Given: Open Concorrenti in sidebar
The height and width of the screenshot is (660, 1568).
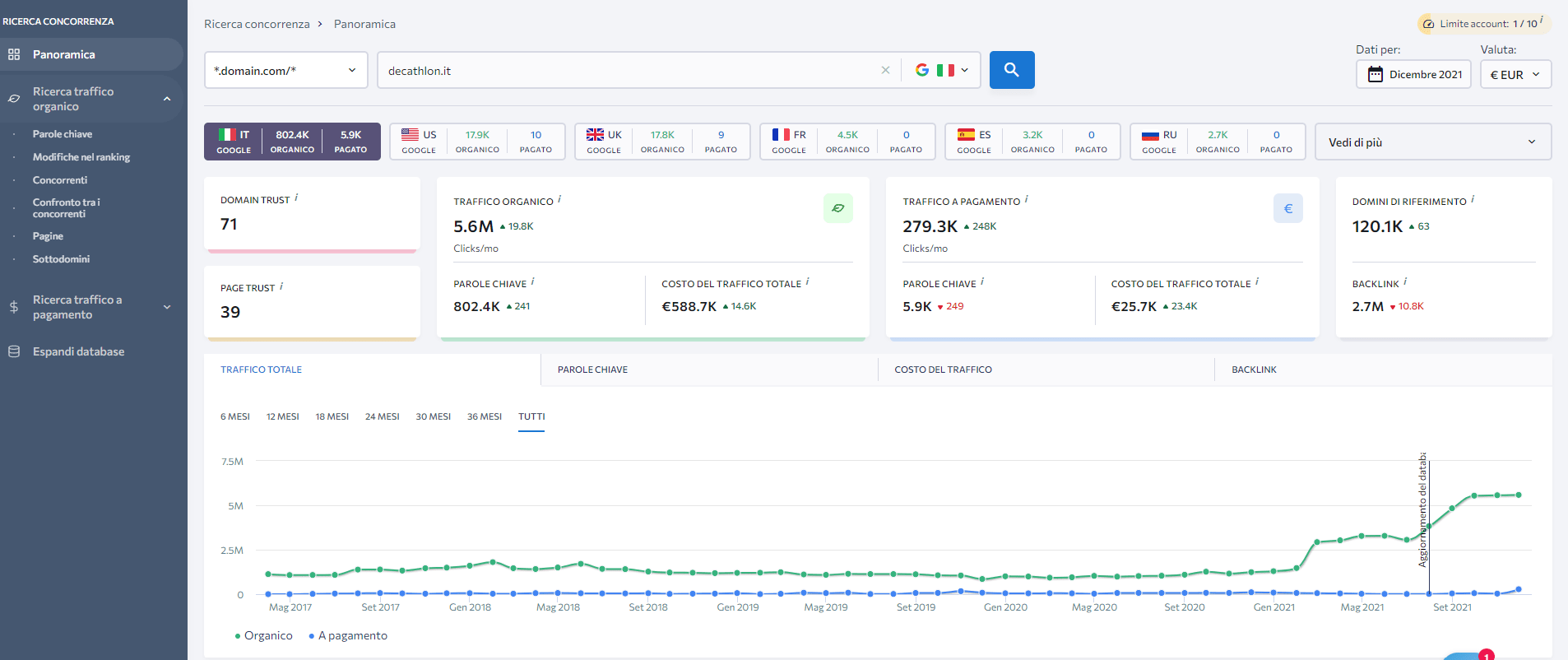Looking at the screenshot, I should point(60,180).
